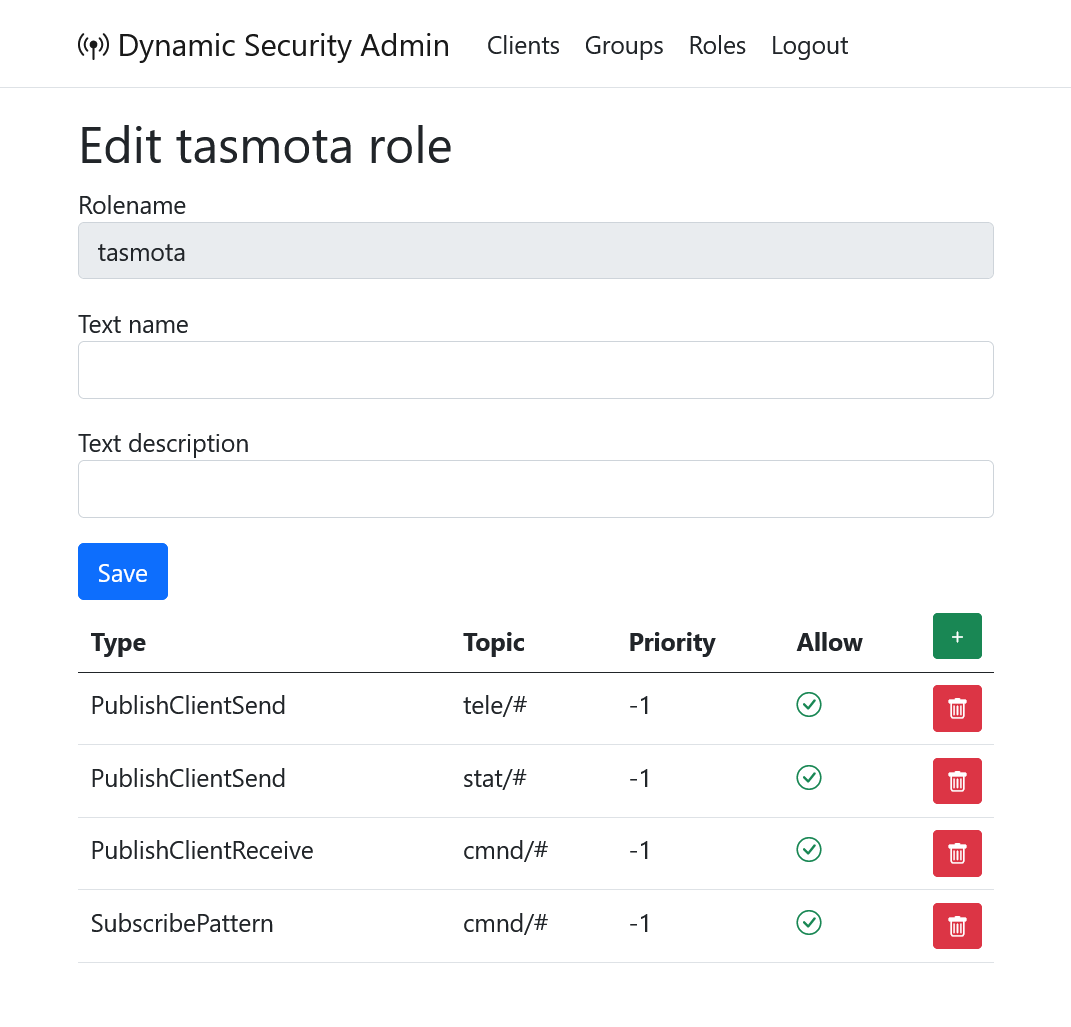Image resolution: width=1071 pixels, height=1027 pixels.
Task: Click allow checkmark in tele/# row
Action: tap(809, 705)
